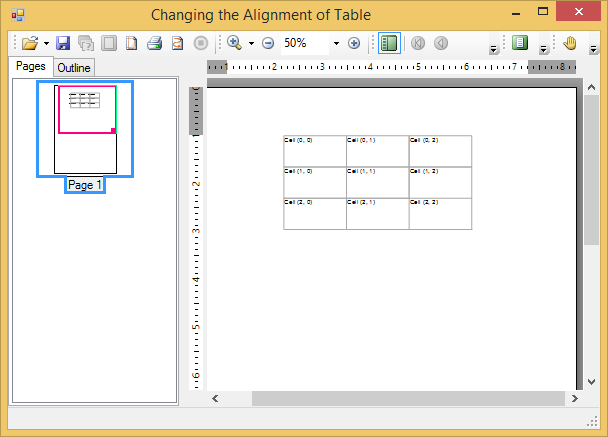The width and height of the screenshot is (608, 437).
Task: Expand the 50% zoom level dropdown
Action: (336, 44)
